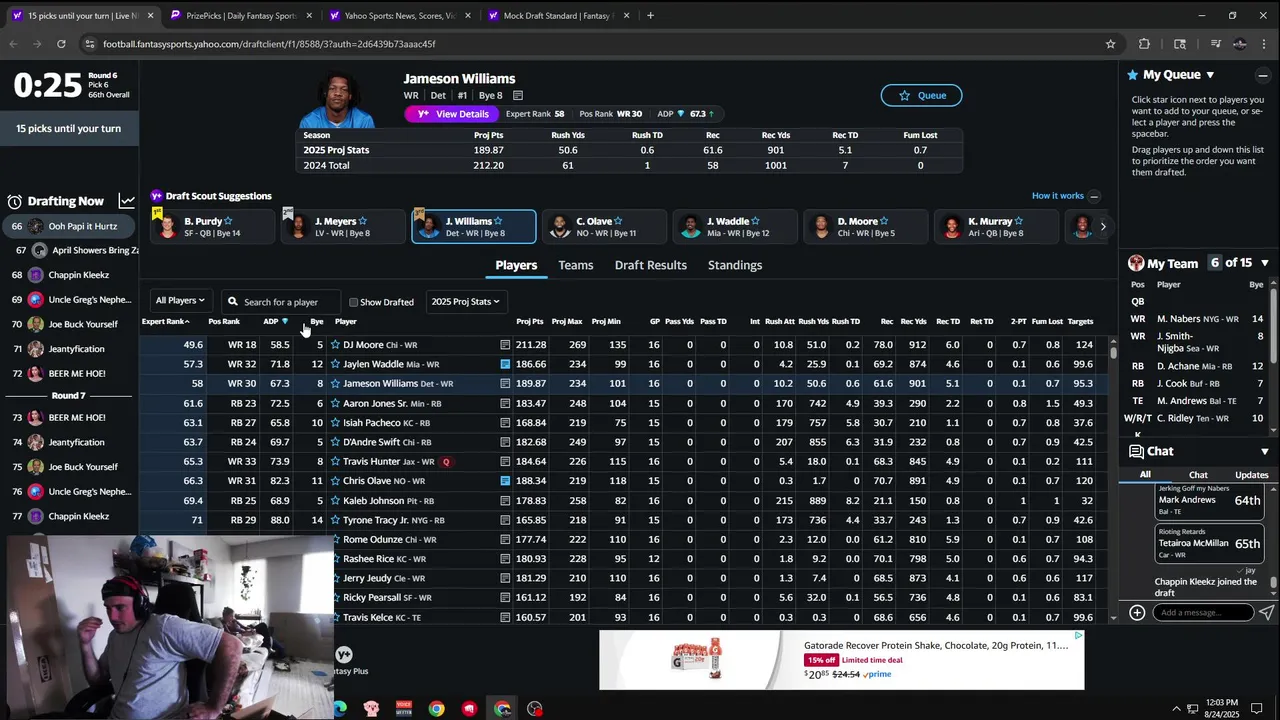Switch to the Teams tab
Viewport: 1280px width, 720px height.
coord(576,265)
